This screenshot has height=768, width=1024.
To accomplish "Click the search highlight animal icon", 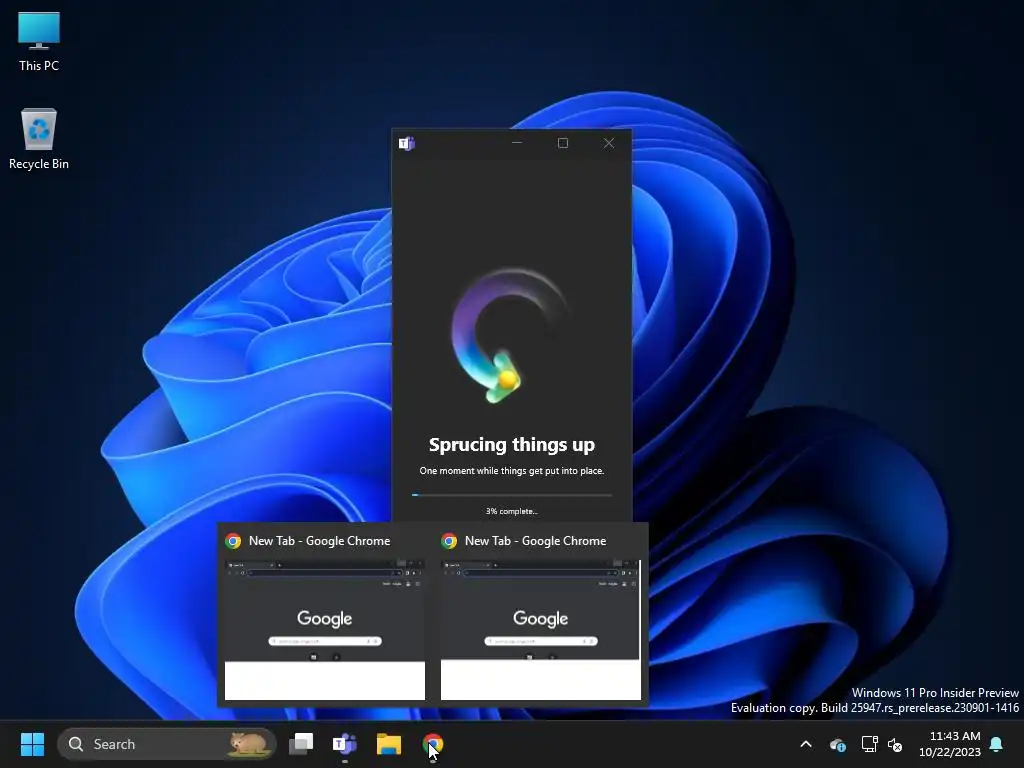I will tap(248, 744).
